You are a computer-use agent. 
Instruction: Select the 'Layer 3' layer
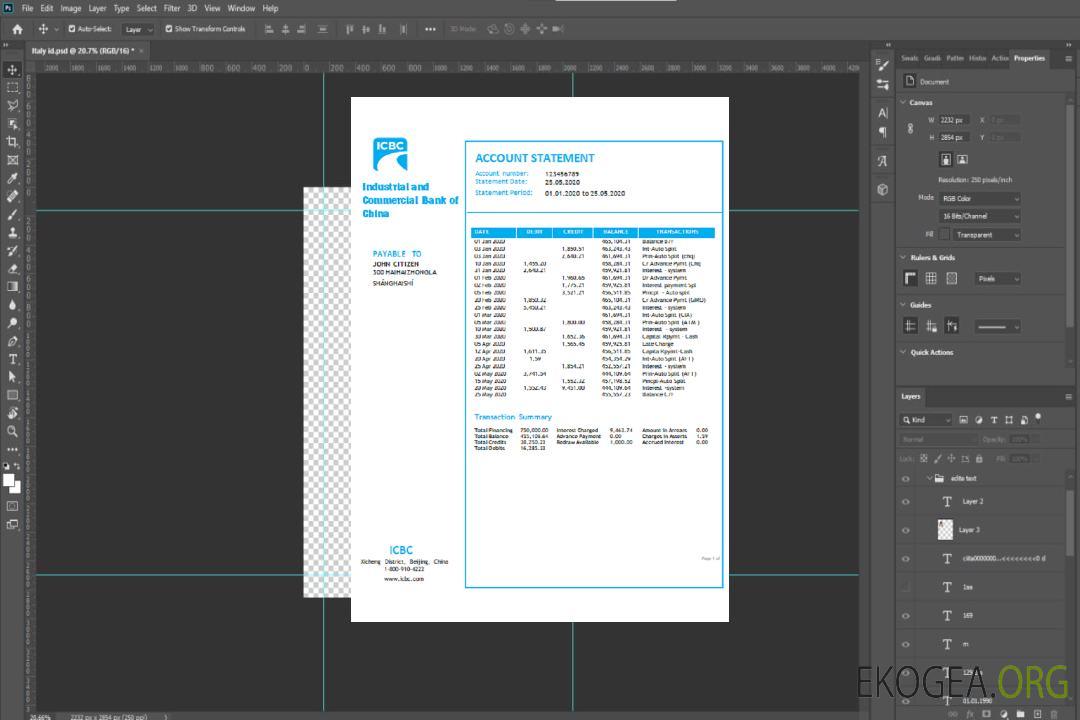(969, 530)
